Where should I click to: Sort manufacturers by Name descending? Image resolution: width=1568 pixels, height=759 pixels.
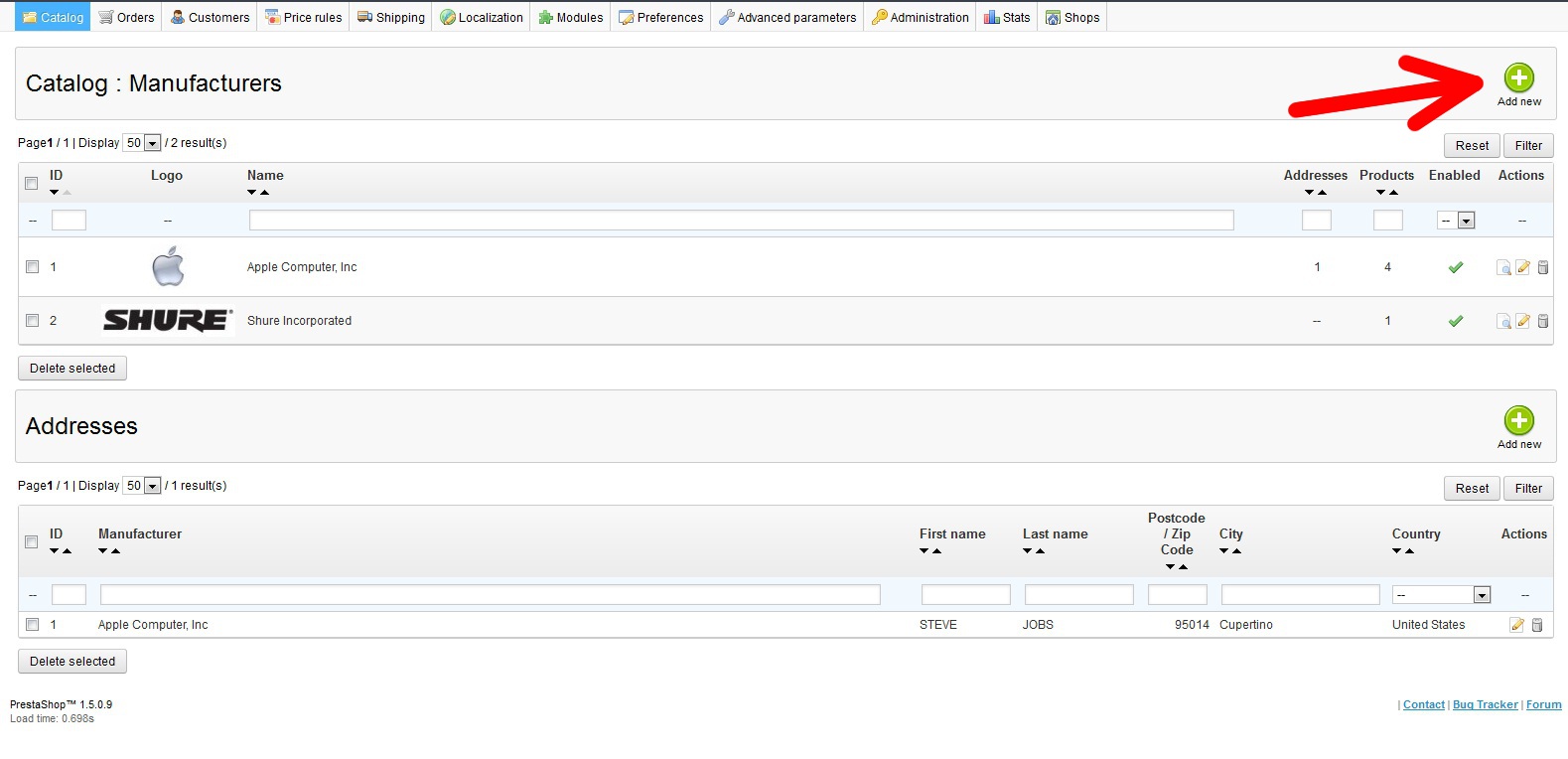pos(252,193)
